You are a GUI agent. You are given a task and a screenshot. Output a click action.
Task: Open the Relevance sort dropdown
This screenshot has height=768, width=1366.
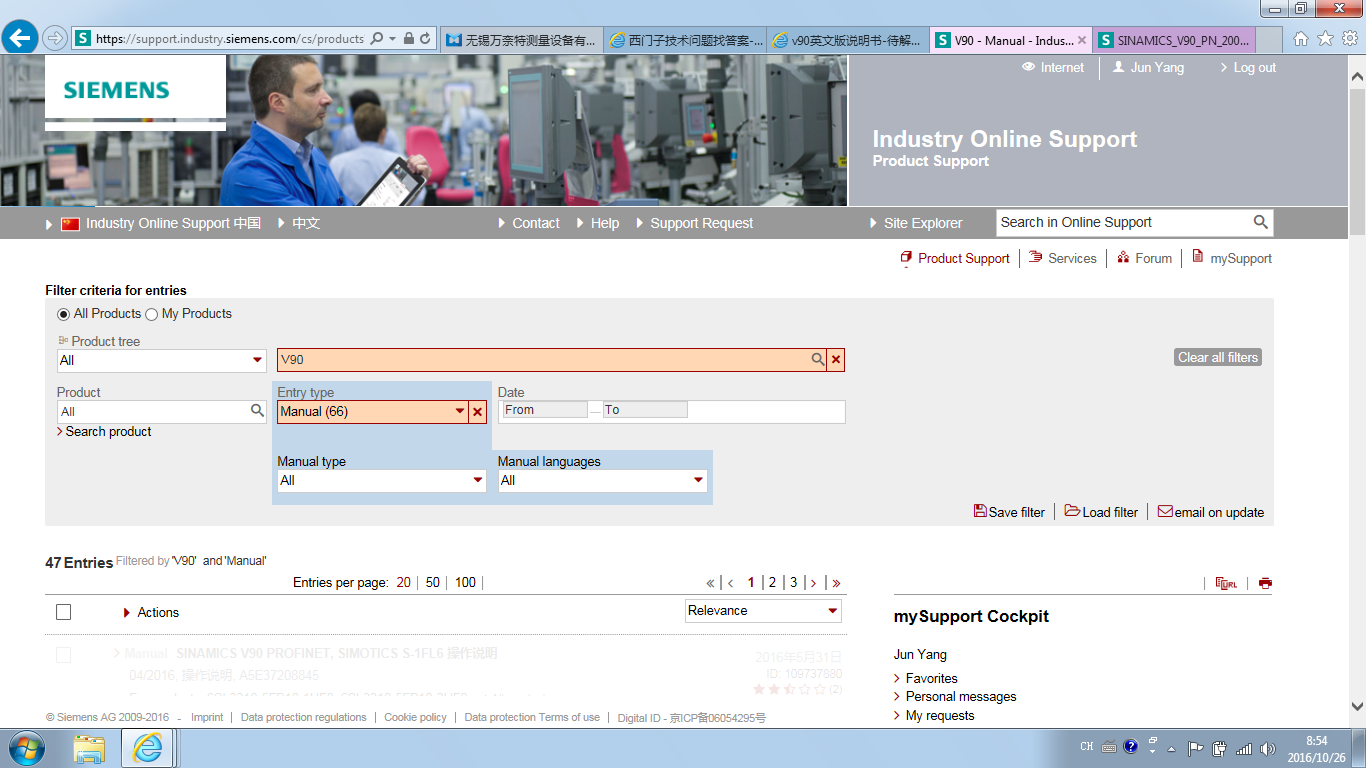(x=764, y=611)
